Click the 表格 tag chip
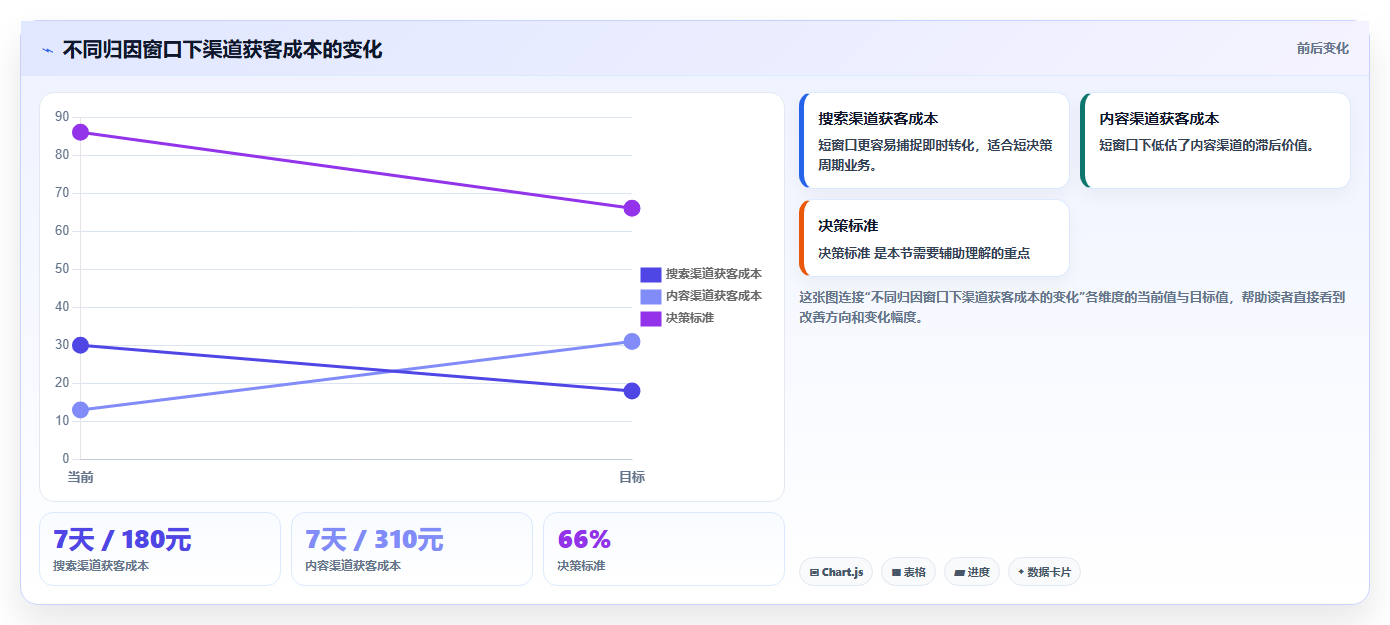This screenshot has height=625, width=1390. (x=908, y=572)
